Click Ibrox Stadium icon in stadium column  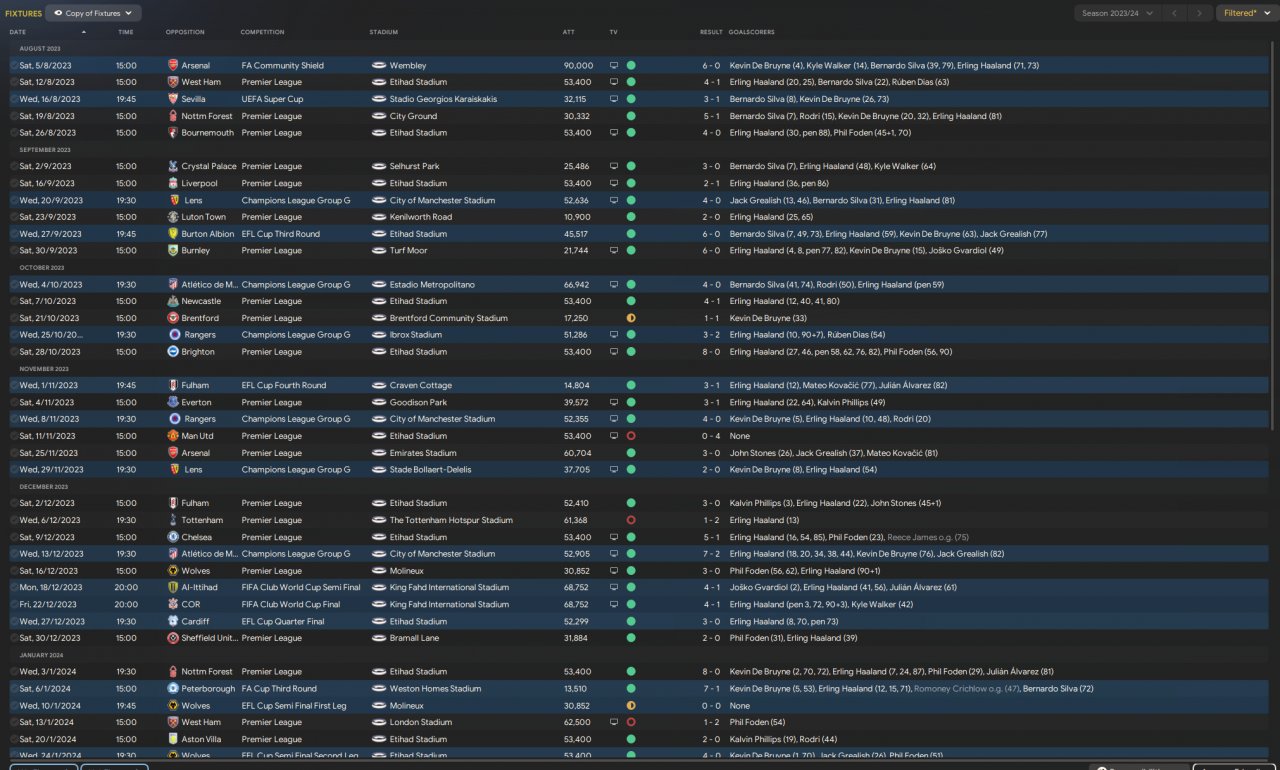(379, 335)
